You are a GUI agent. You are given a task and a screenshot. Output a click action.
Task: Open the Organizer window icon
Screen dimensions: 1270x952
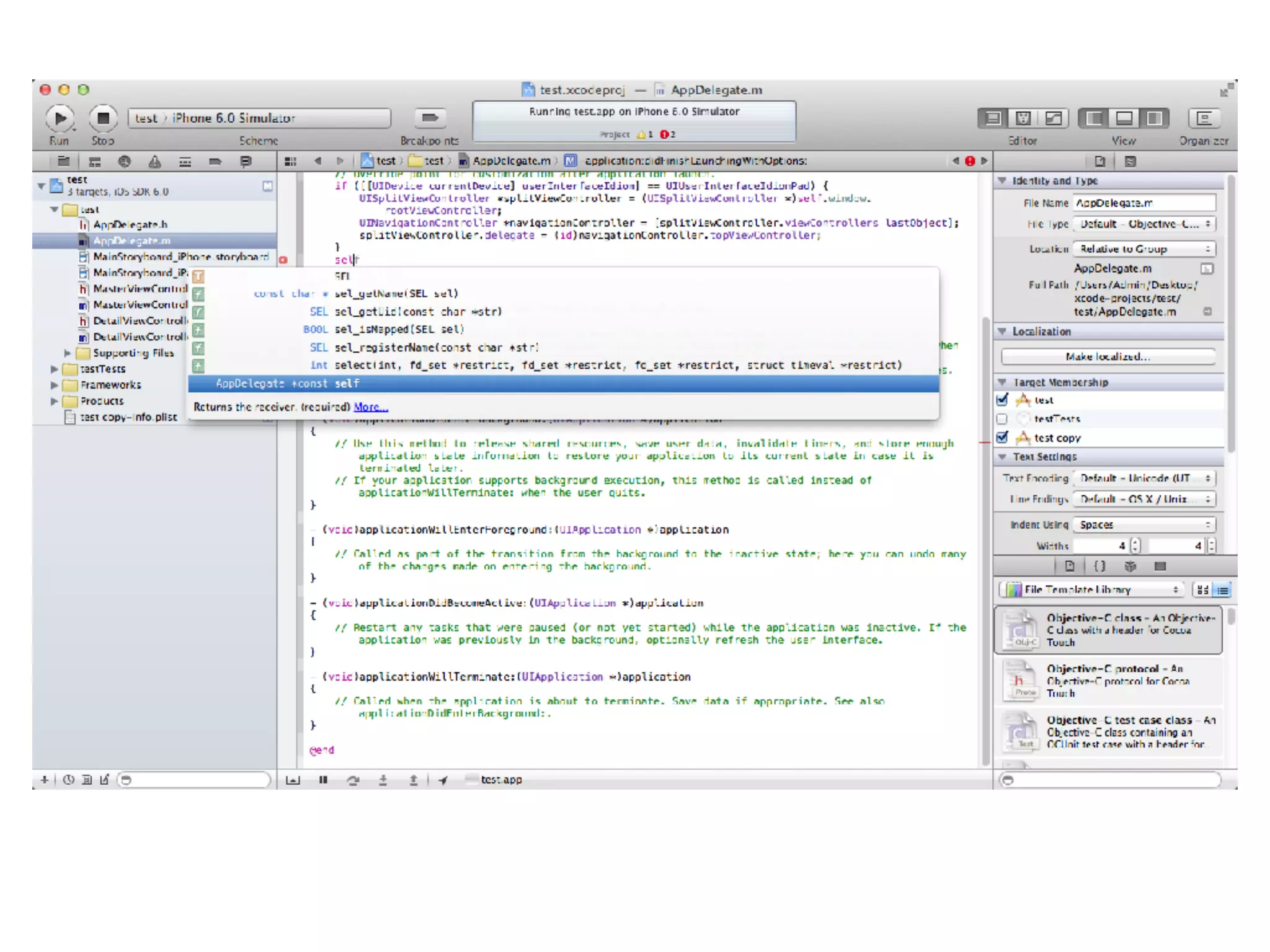[x=1203, y=118]
